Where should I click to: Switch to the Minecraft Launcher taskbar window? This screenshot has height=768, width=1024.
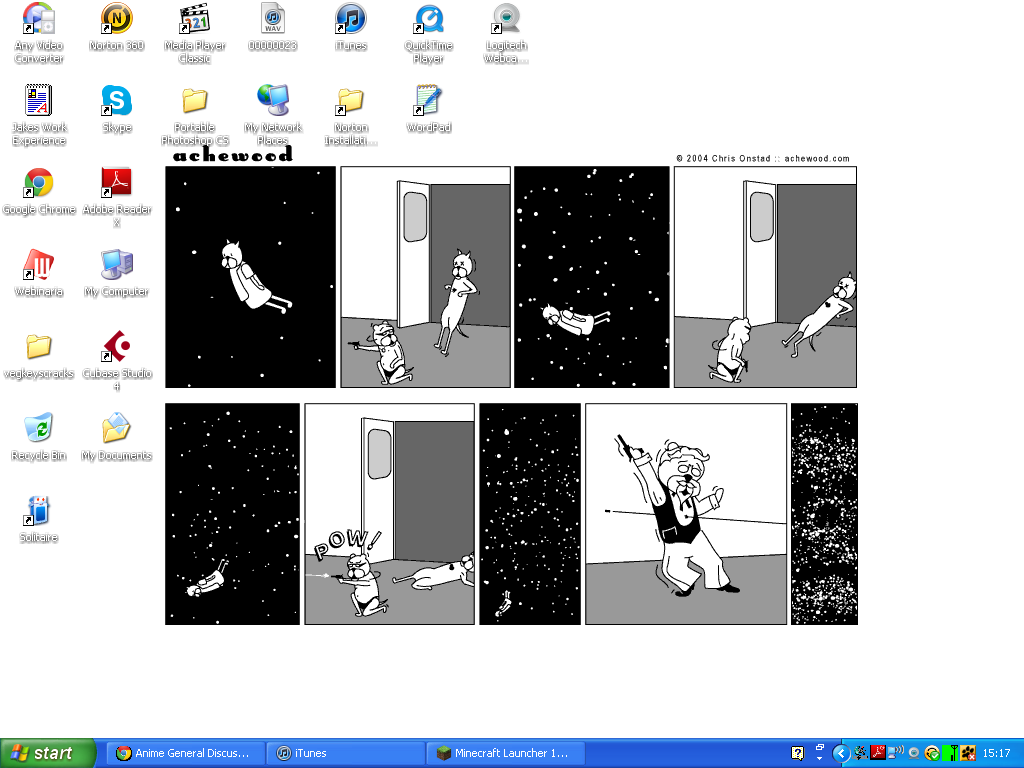(x=505, y=753)
